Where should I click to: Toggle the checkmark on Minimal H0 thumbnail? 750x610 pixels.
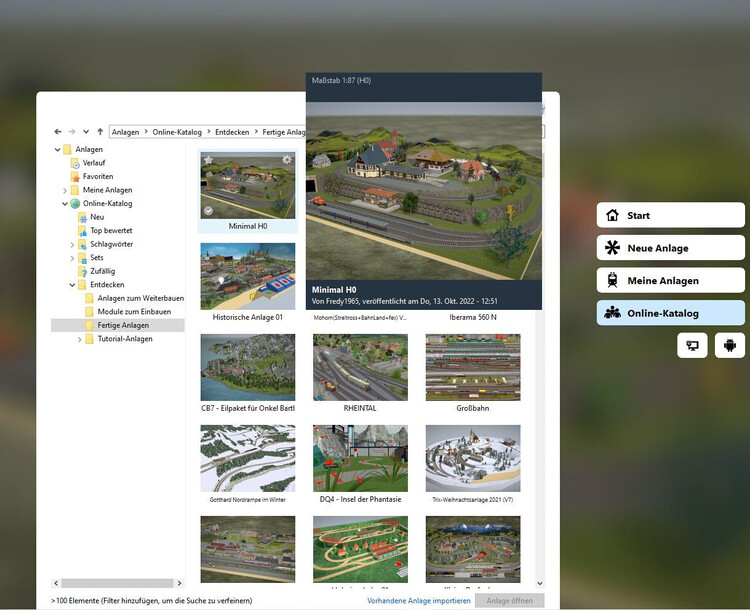pyautogui.click(x=208, y=211)
